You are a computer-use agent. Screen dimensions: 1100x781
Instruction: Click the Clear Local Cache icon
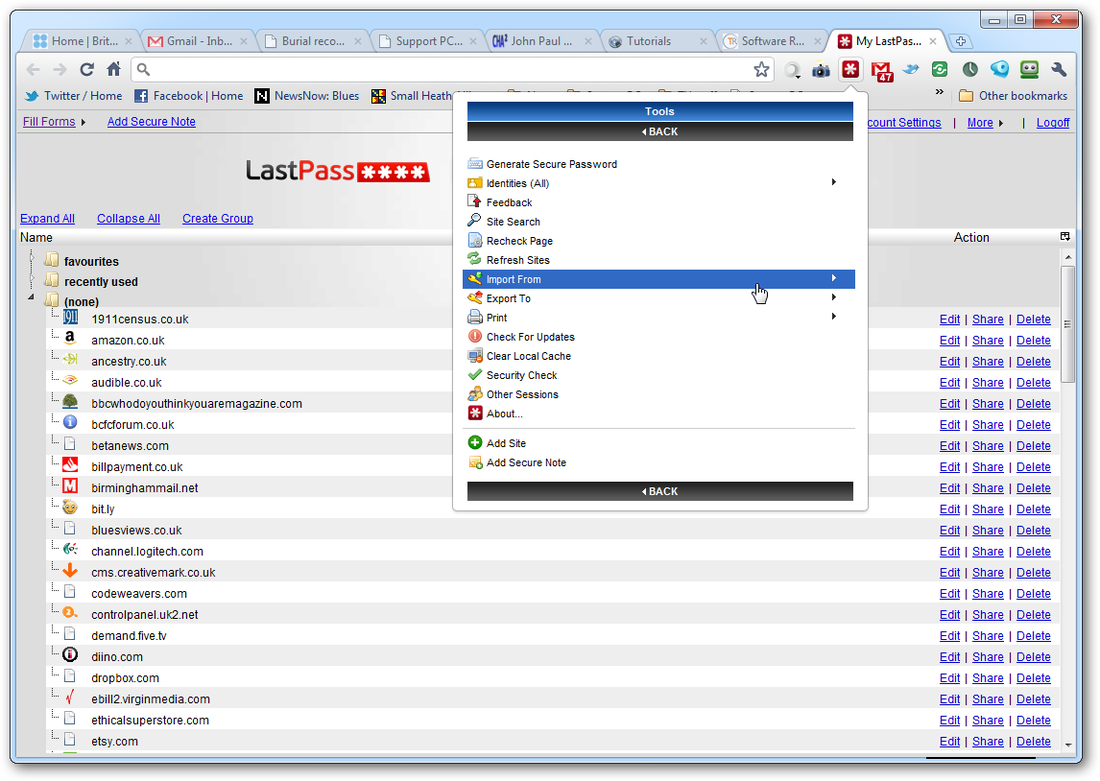(x=475, y=356)
